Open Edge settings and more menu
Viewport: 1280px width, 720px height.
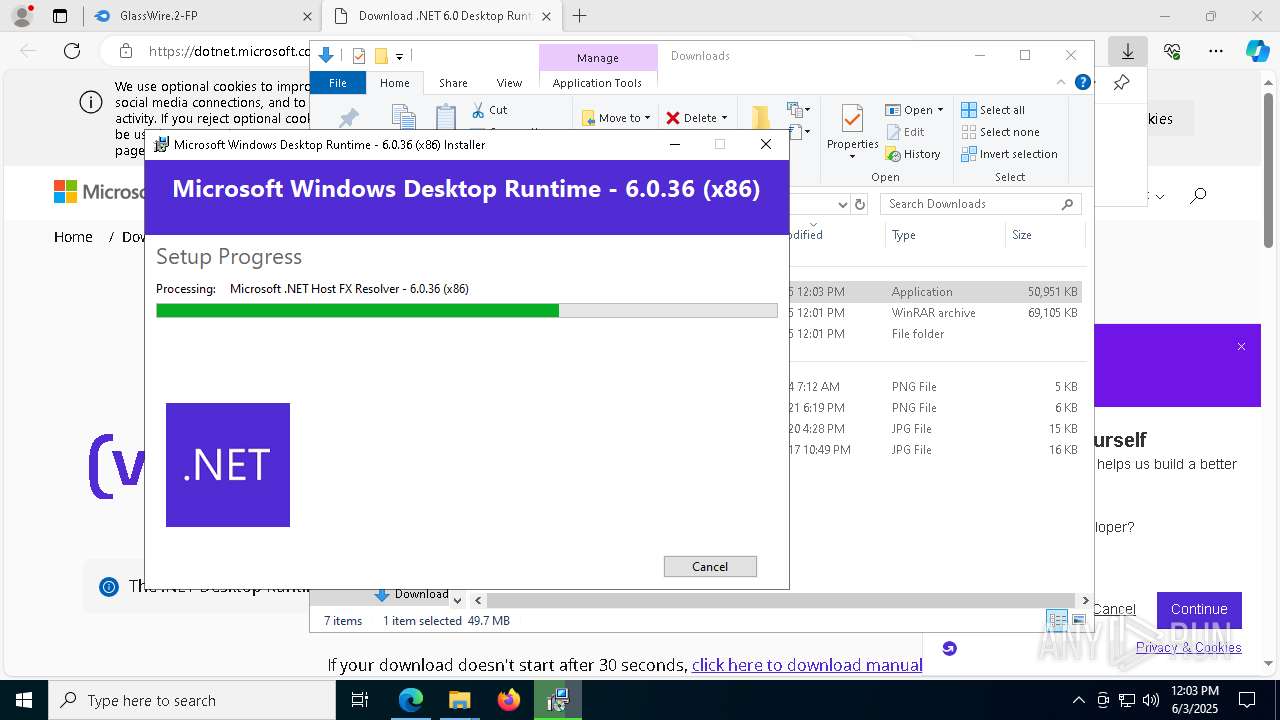(x=1216, y=51)
